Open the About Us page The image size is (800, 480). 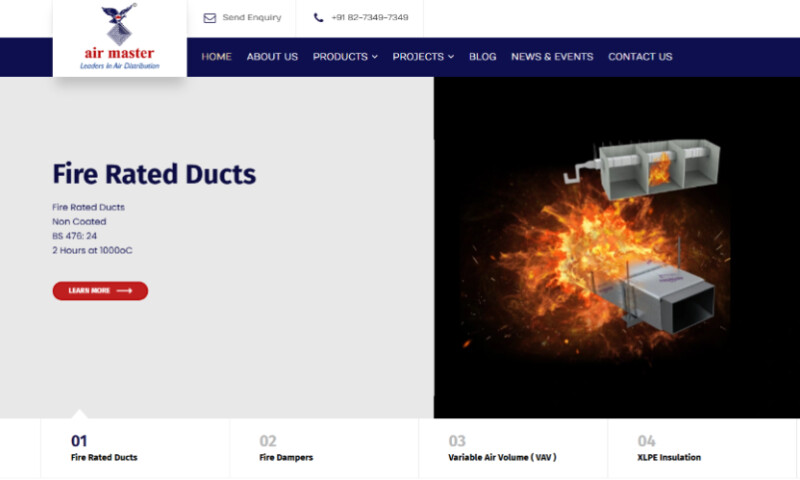pos(272,57)
